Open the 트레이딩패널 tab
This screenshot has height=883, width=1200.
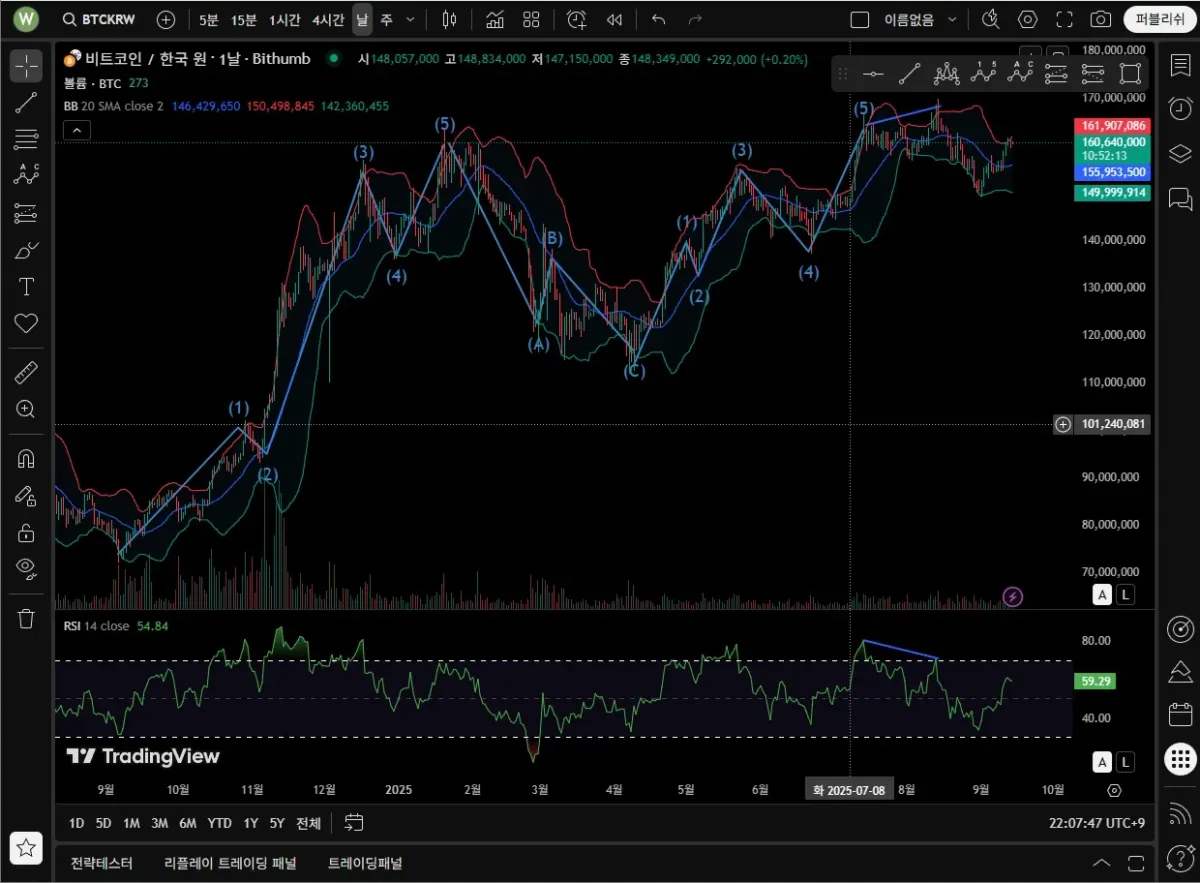(x=364, y=863)
